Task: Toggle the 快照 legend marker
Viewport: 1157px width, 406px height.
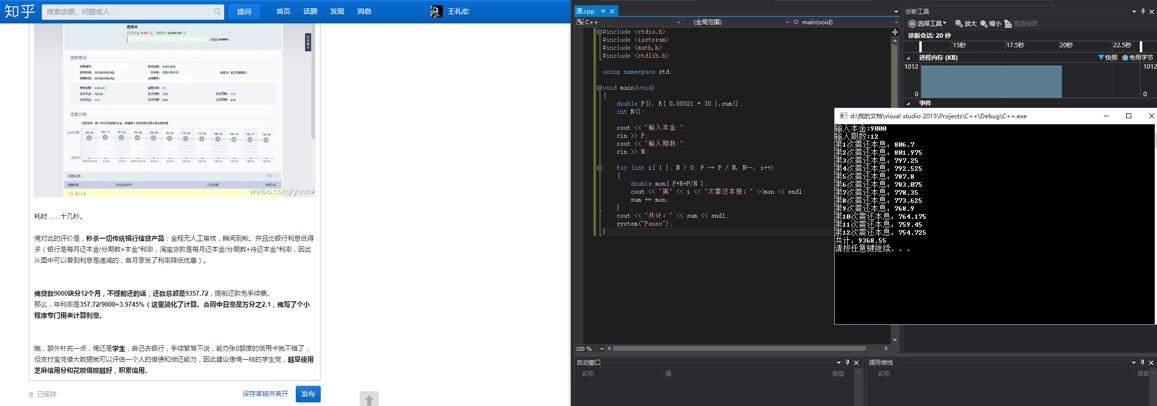Action: [x=1101, y=58]
